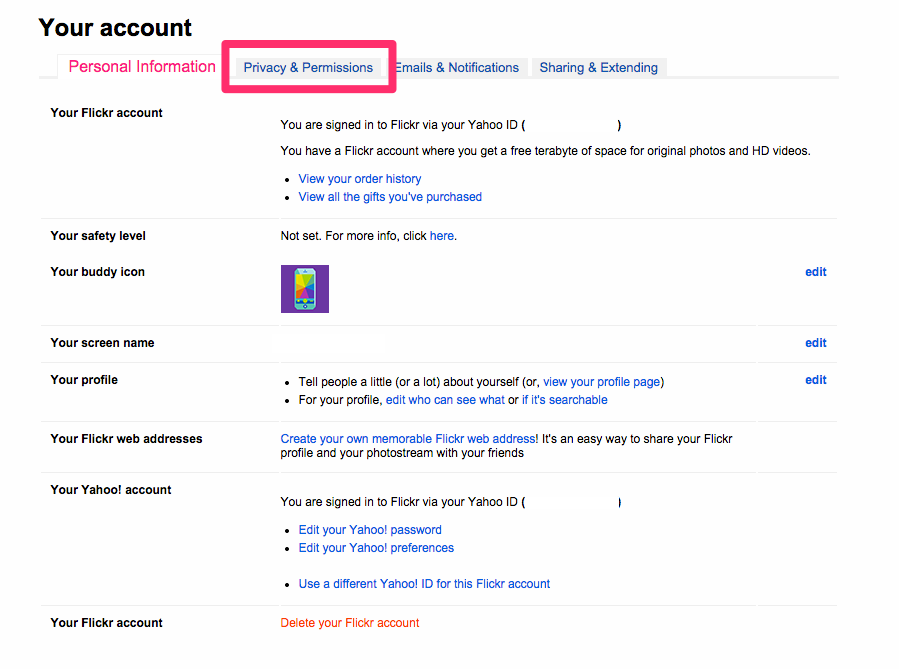Edit your screen name
The width and height of the screenshot is (899, 669).
(x=815, y=343)
